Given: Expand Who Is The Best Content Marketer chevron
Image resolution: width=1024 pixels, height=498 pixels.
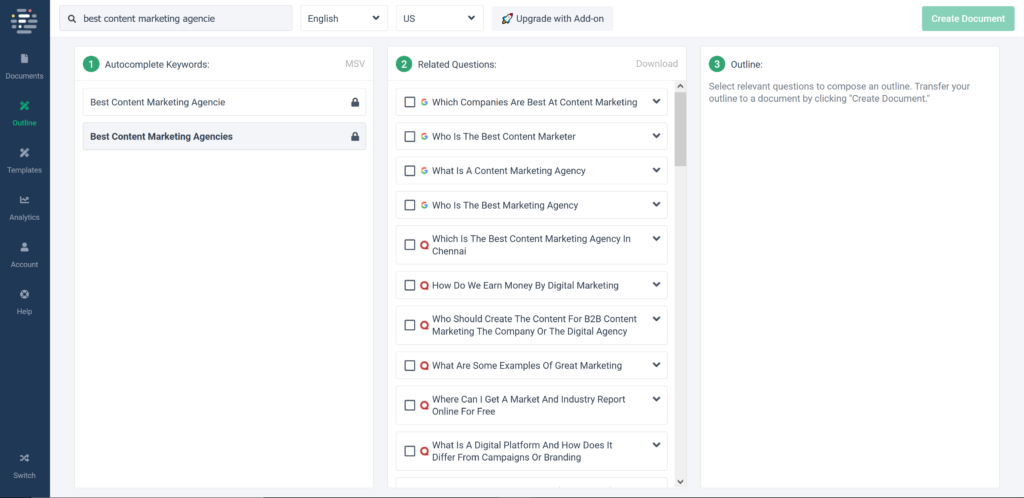Looking at the screenshot, I should (x=656, y=135).
